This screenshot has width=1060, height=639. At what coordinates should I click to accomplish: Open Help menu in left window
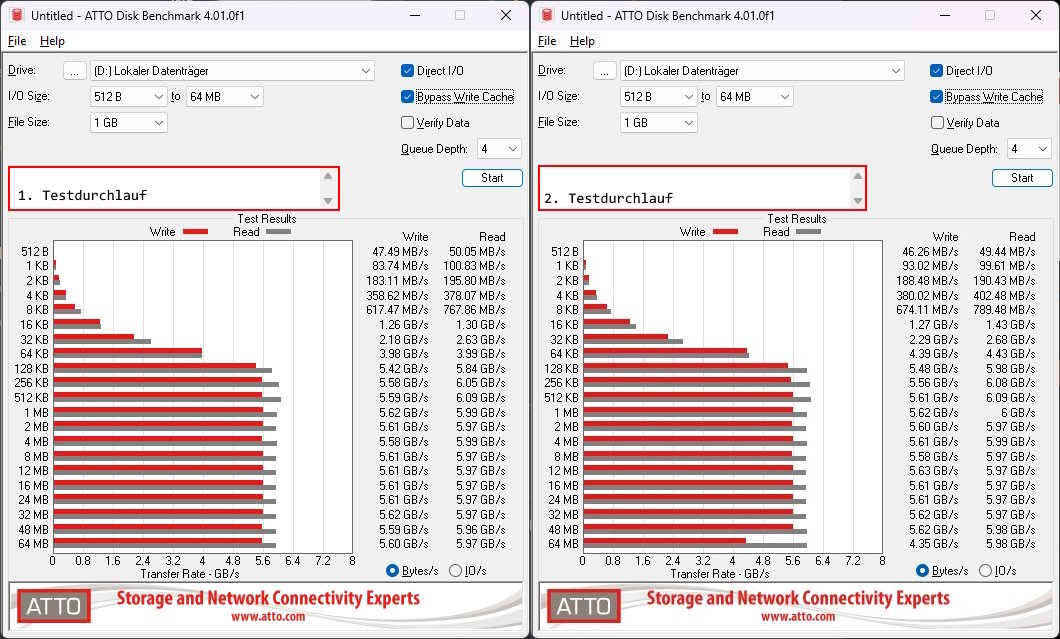pyautogui.click(x=52, y=41)
